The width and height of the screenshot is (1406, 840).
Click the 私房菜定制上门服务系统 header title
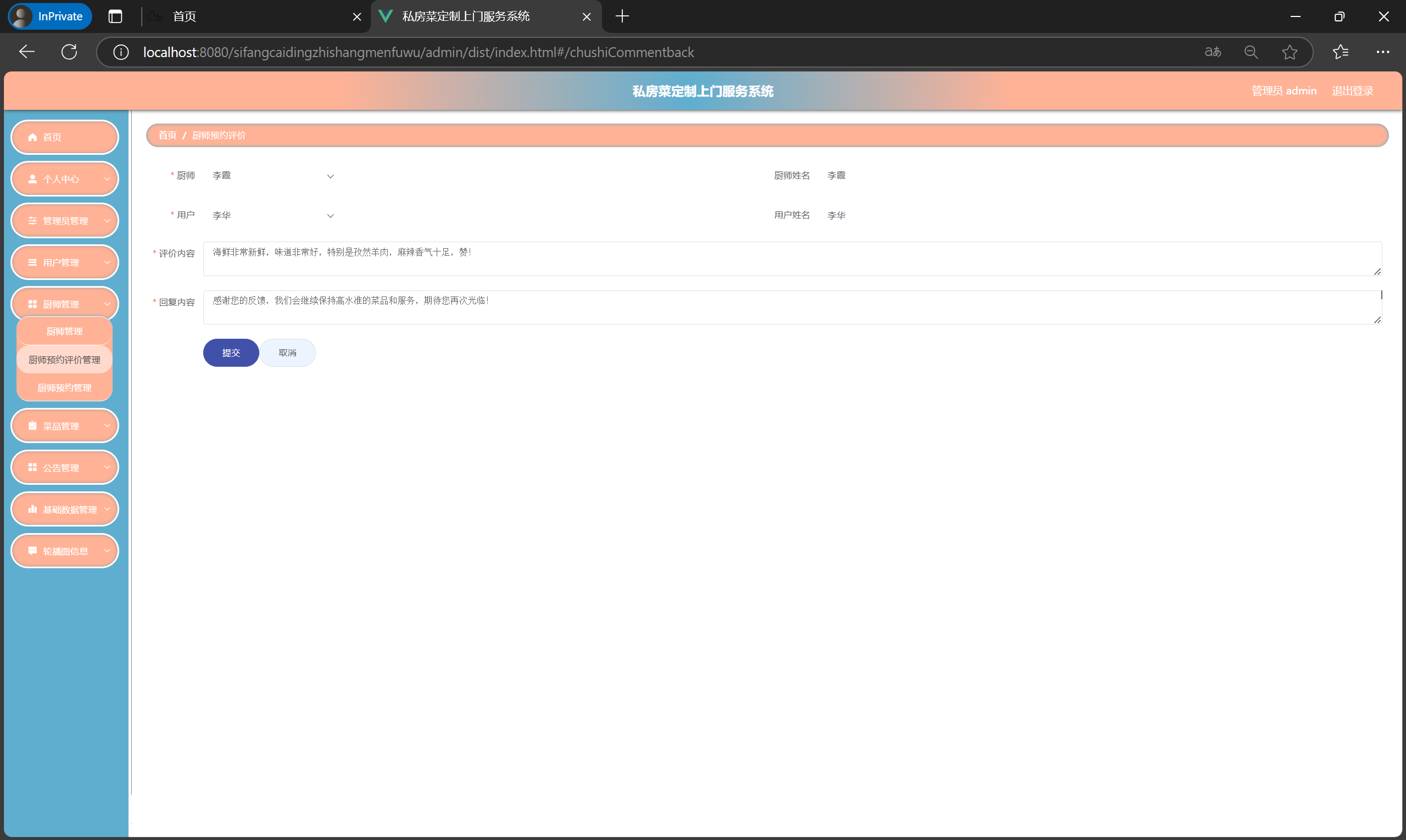pos(702,91)
